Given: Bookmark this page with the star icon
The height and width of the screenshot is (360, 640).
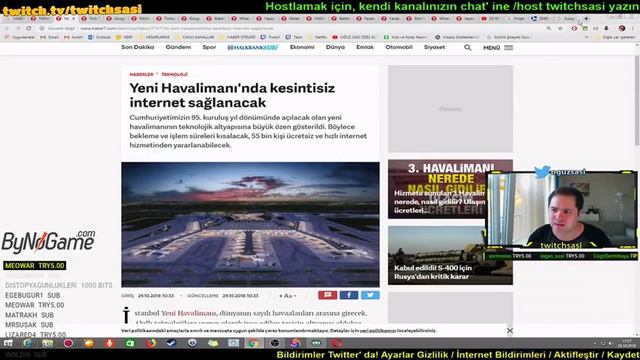Looking at the screenshot, I should pos(560,29).
